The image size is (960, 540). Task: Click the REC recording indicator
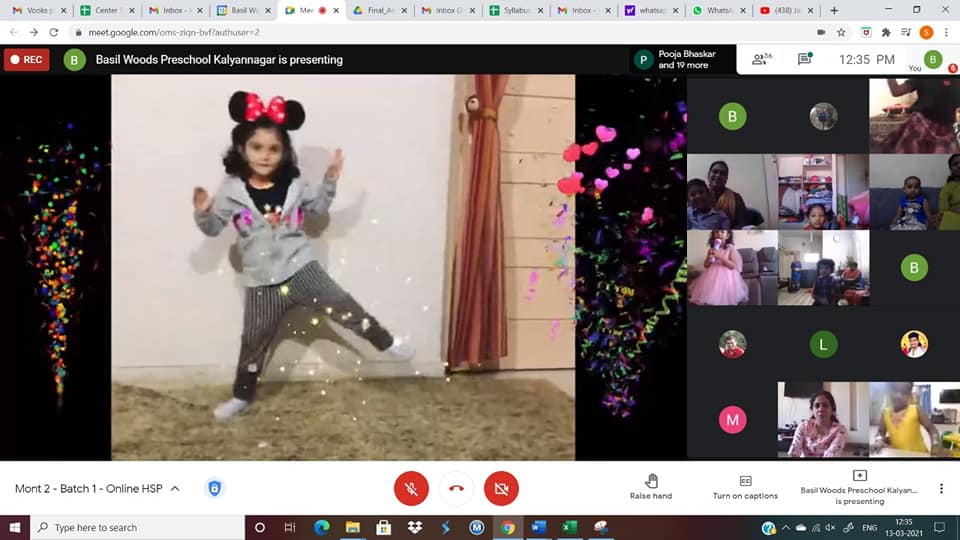click(x=26, y=59)
